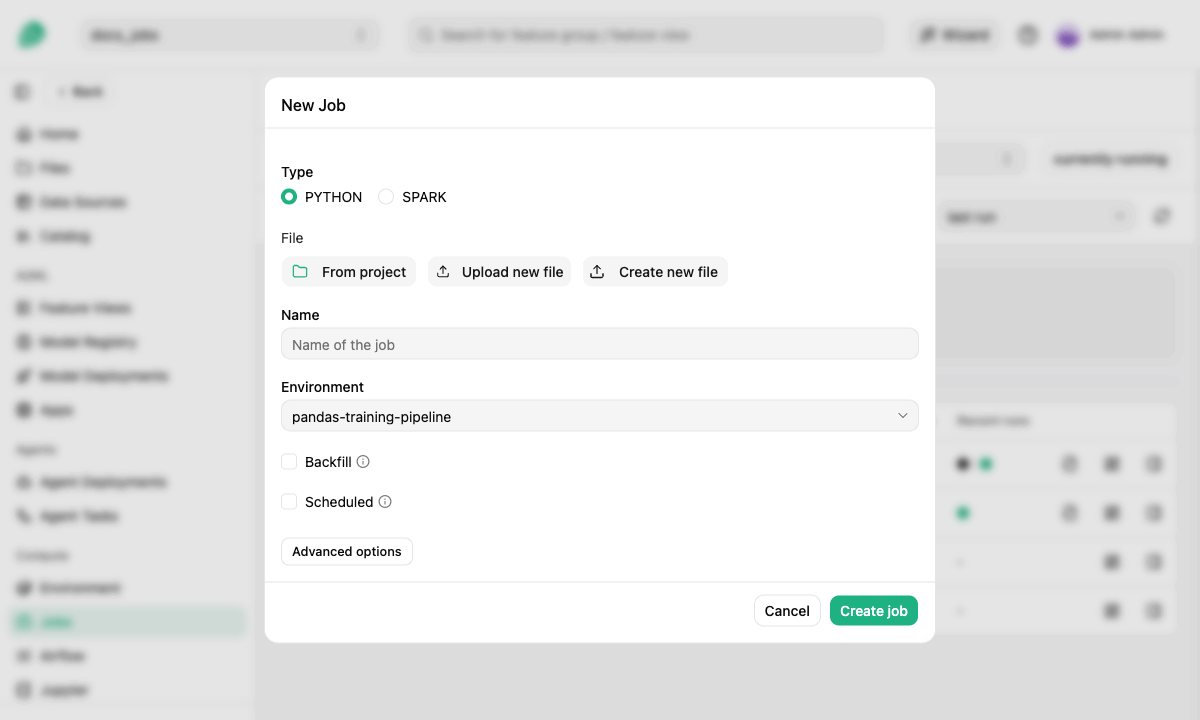Focus the Name of the job field
Image resolution: width=1200 pixels, height=720 pixels.
point(600,344)
